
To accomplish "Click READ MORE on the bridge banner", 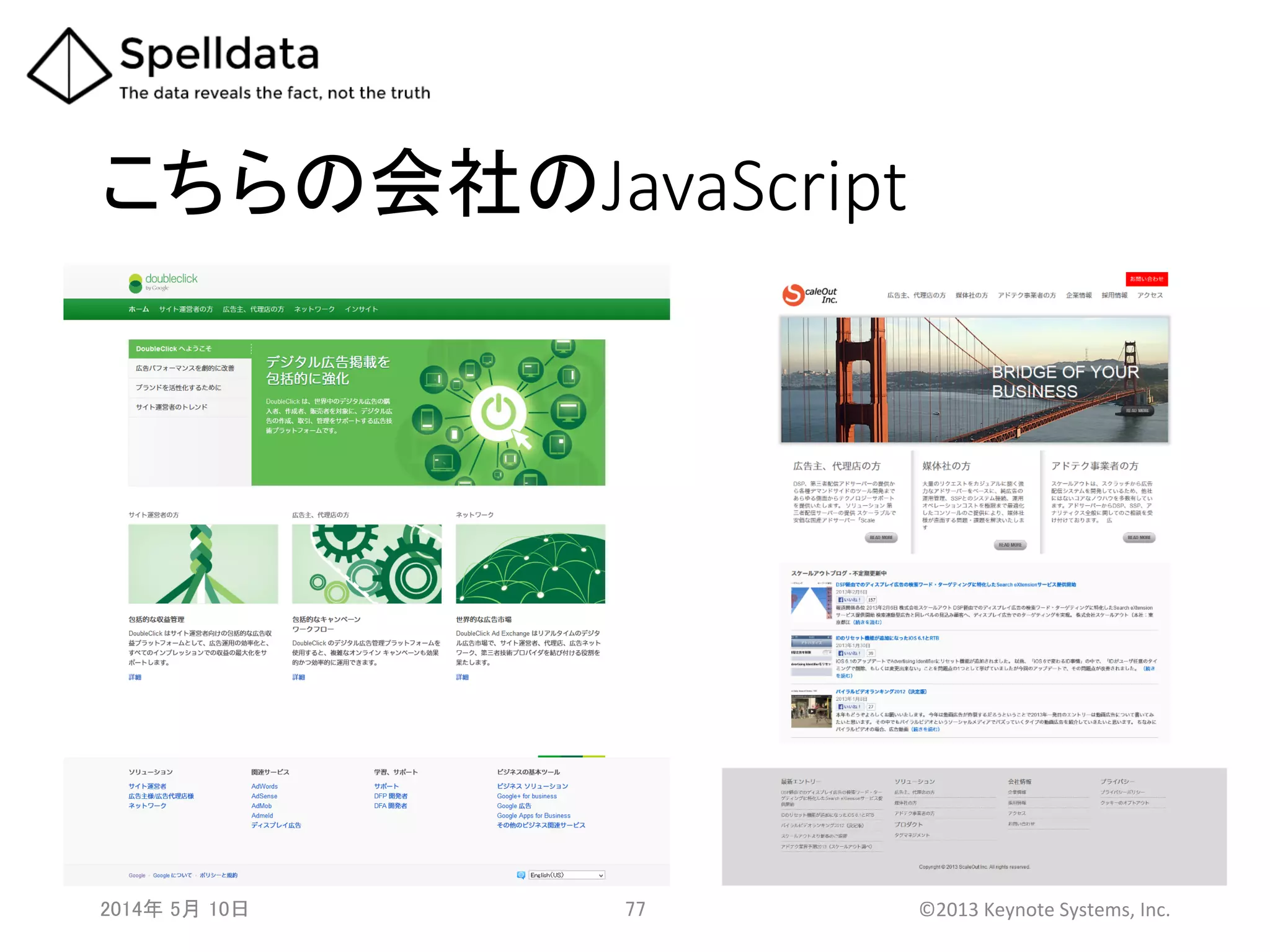I will (x=1138, y=411).
